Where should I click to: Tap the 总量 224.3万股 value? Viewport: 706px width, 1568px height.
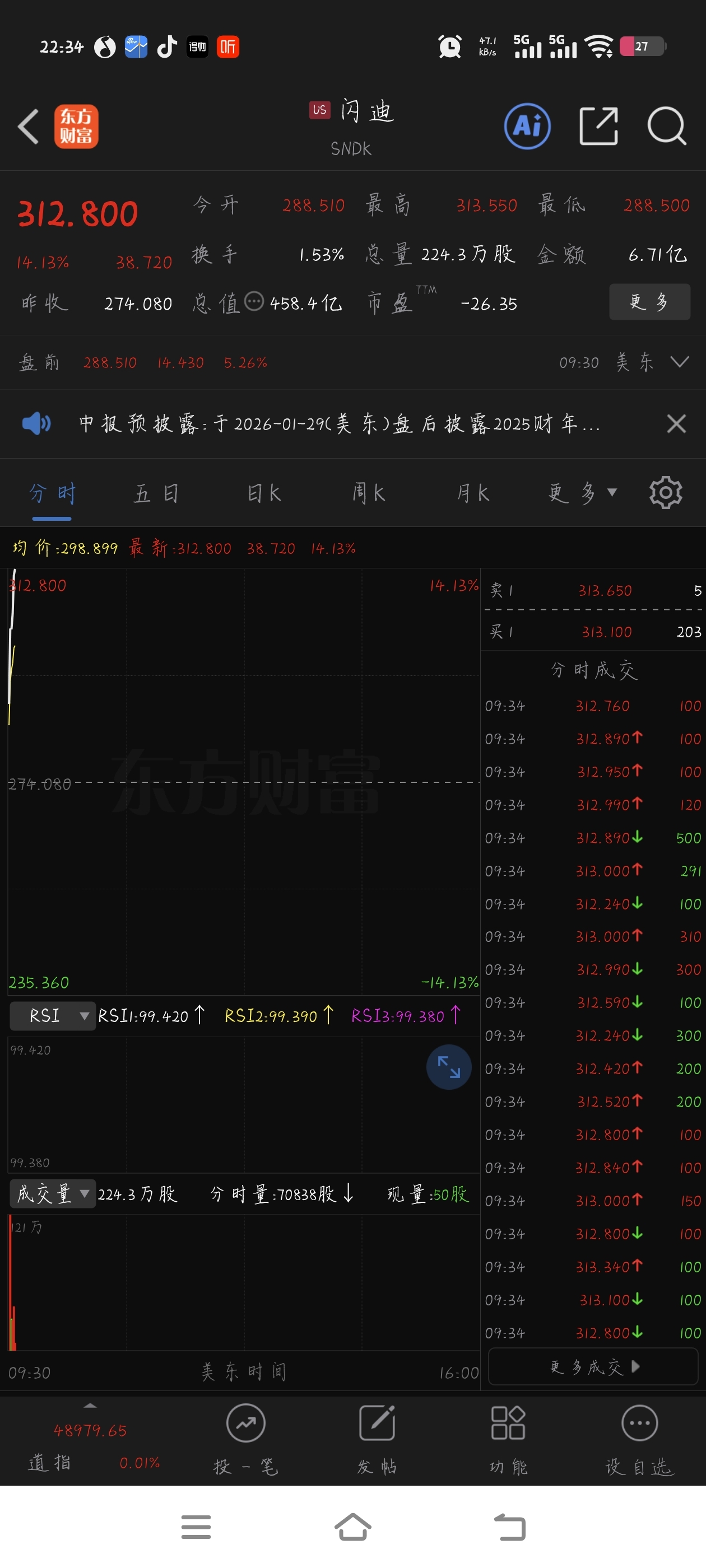point(468,254)
